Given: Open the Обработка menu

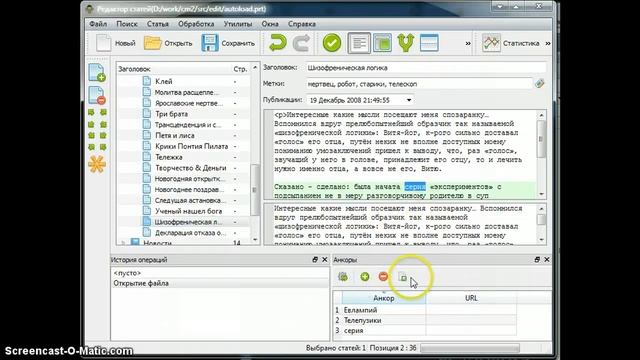Looking at the screenshot, I should point(196,24).
